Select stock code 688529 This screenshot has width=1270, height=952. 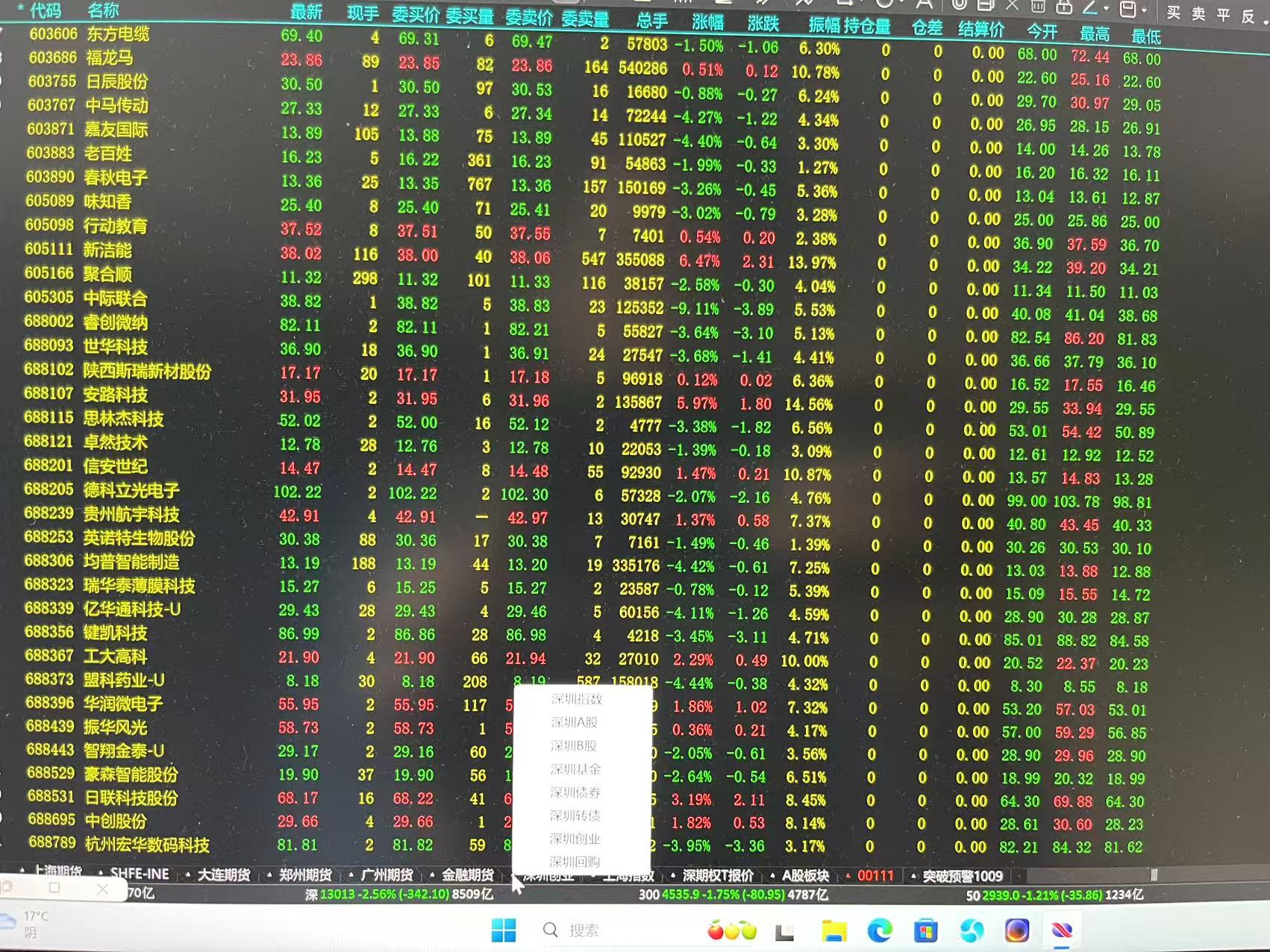point(51,773)
